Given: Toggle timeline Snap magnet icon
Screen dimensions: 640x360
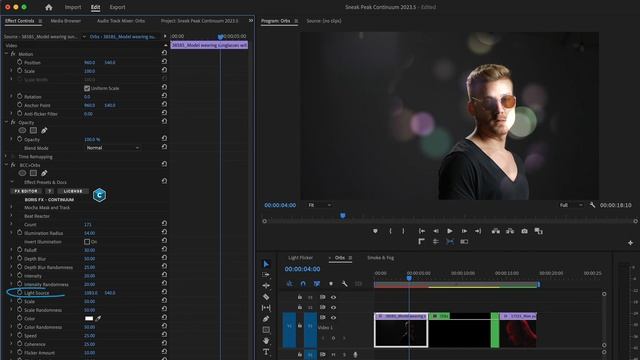Looking at the screenshot, I should point(303,283).
